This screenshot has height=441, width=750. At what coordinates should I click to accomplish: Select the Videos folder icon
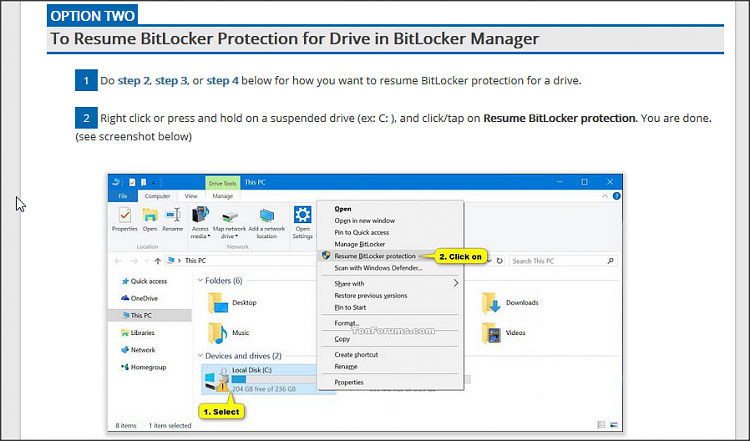coord(491,333)
